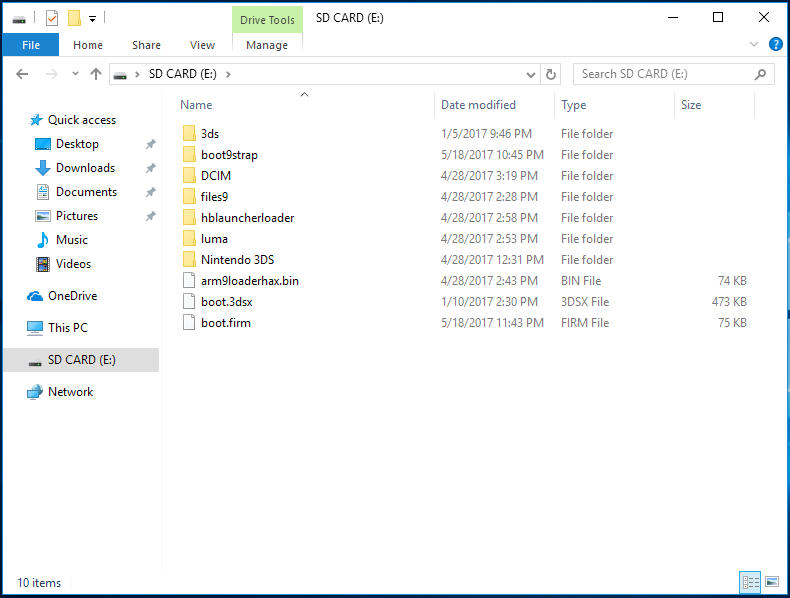Expand the chevron after SD CARD (E:) in address bar
The height and width of the screenshot is (598, 790).
click(x=228, y=75)
